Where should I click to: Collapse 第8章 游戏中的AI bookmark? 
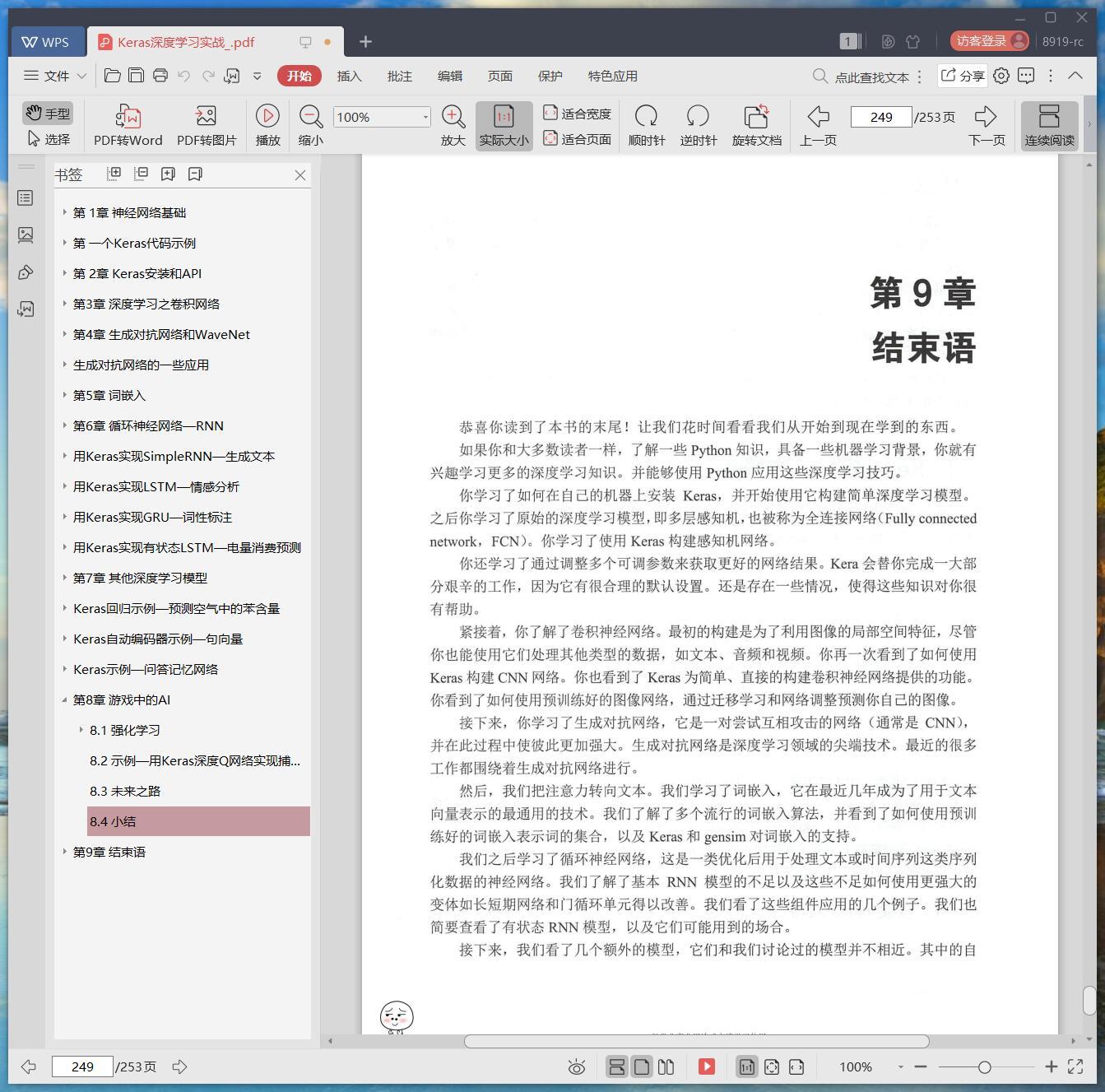point(65,699)
